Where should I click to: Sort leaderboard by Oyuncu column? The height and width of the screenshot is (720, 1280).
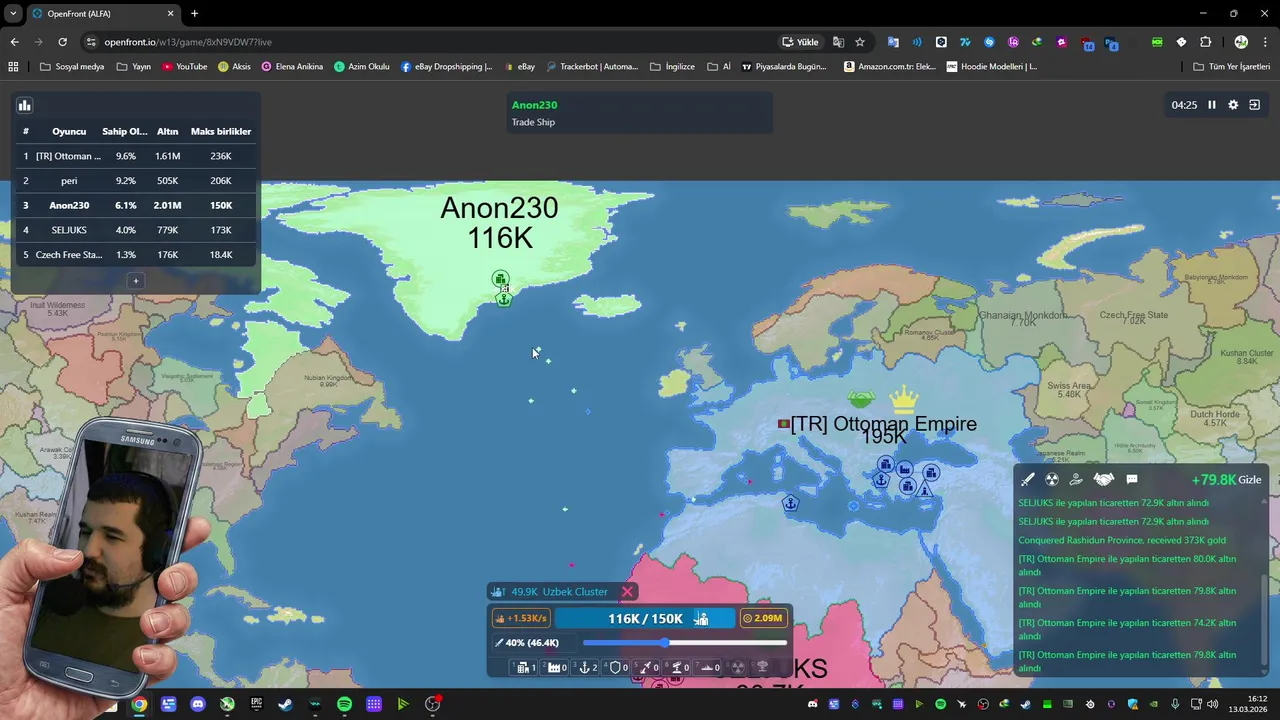tap(69, 132)
